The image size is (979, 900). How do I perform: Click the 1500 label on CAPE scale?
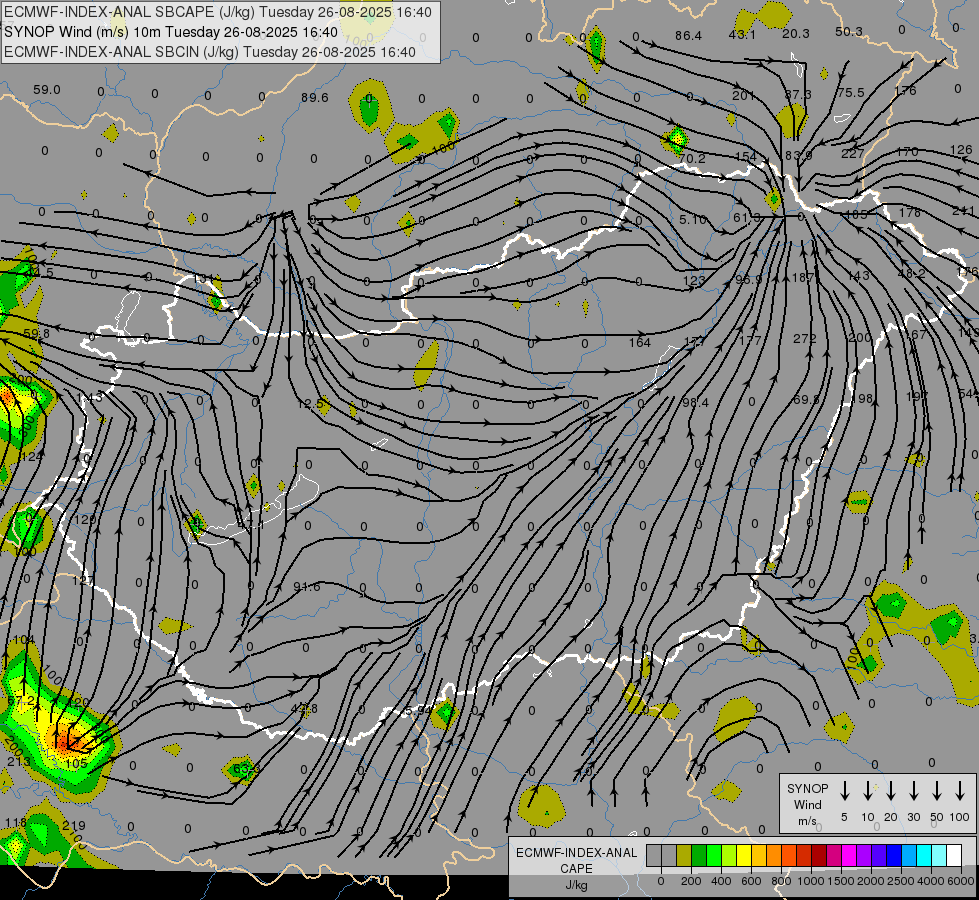[840, 881]
